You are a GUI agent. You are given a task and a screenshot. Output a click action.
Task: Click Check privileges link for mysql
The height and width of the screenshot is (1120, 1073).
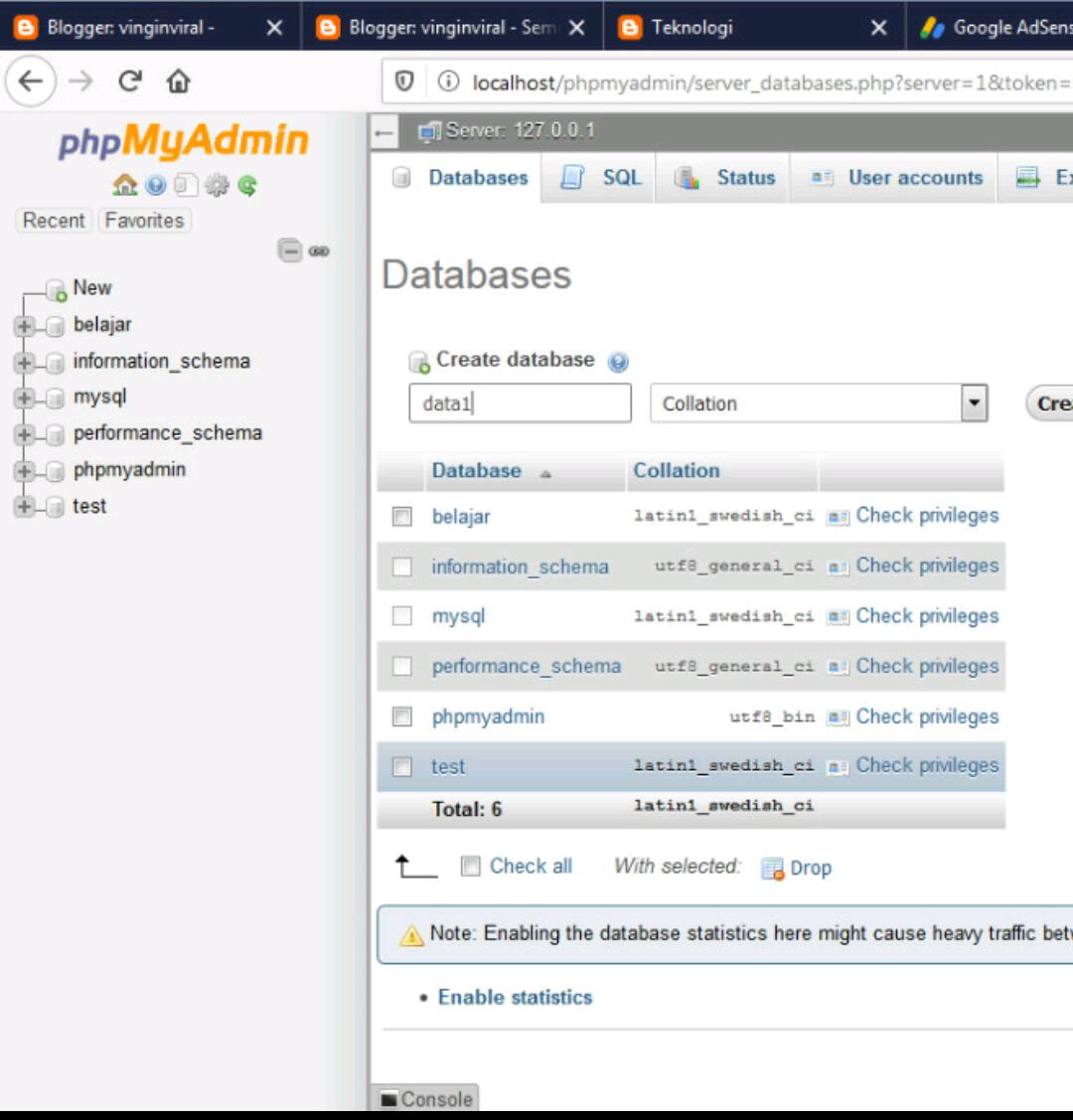(x=927, y=616)
